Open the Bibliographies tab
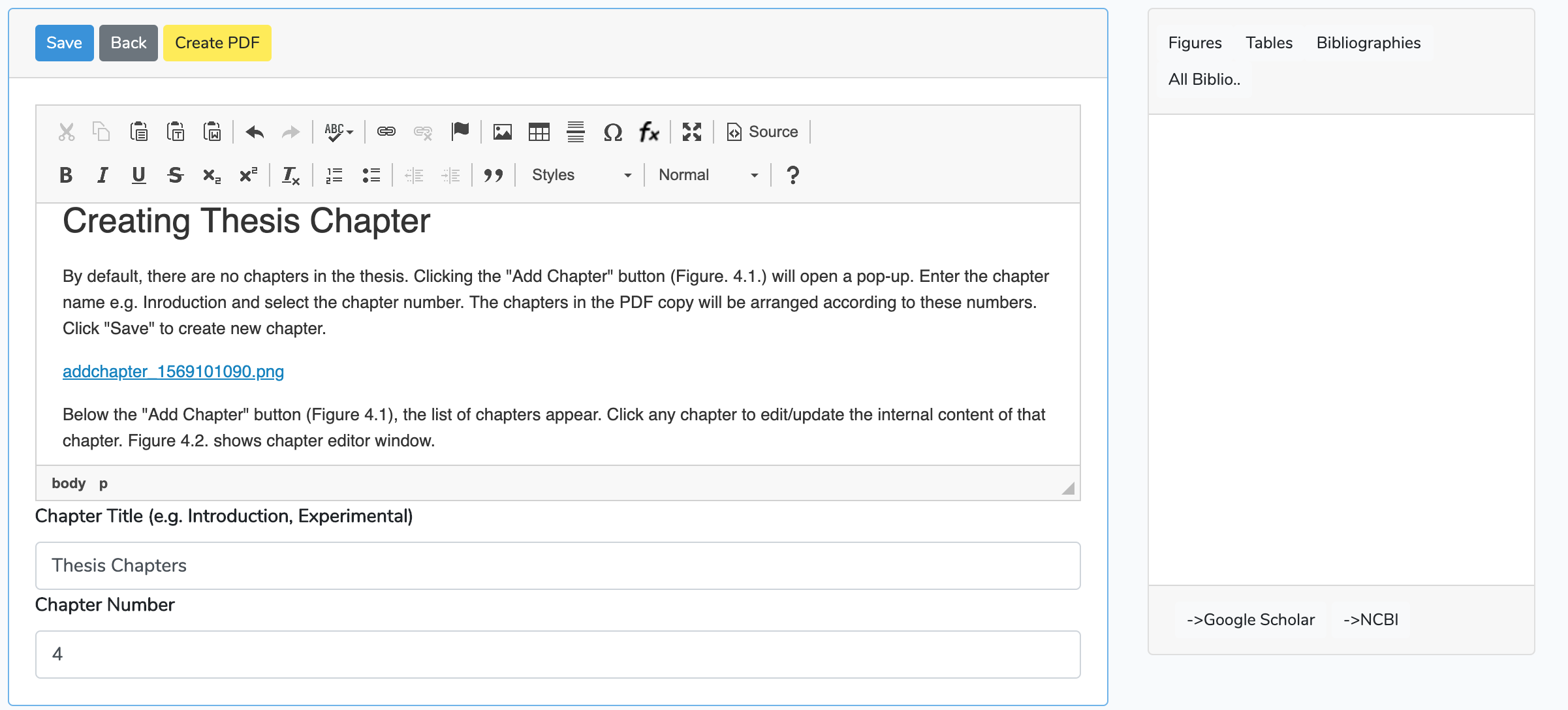Screen dimensions: 1568x710 [1368, 43]
